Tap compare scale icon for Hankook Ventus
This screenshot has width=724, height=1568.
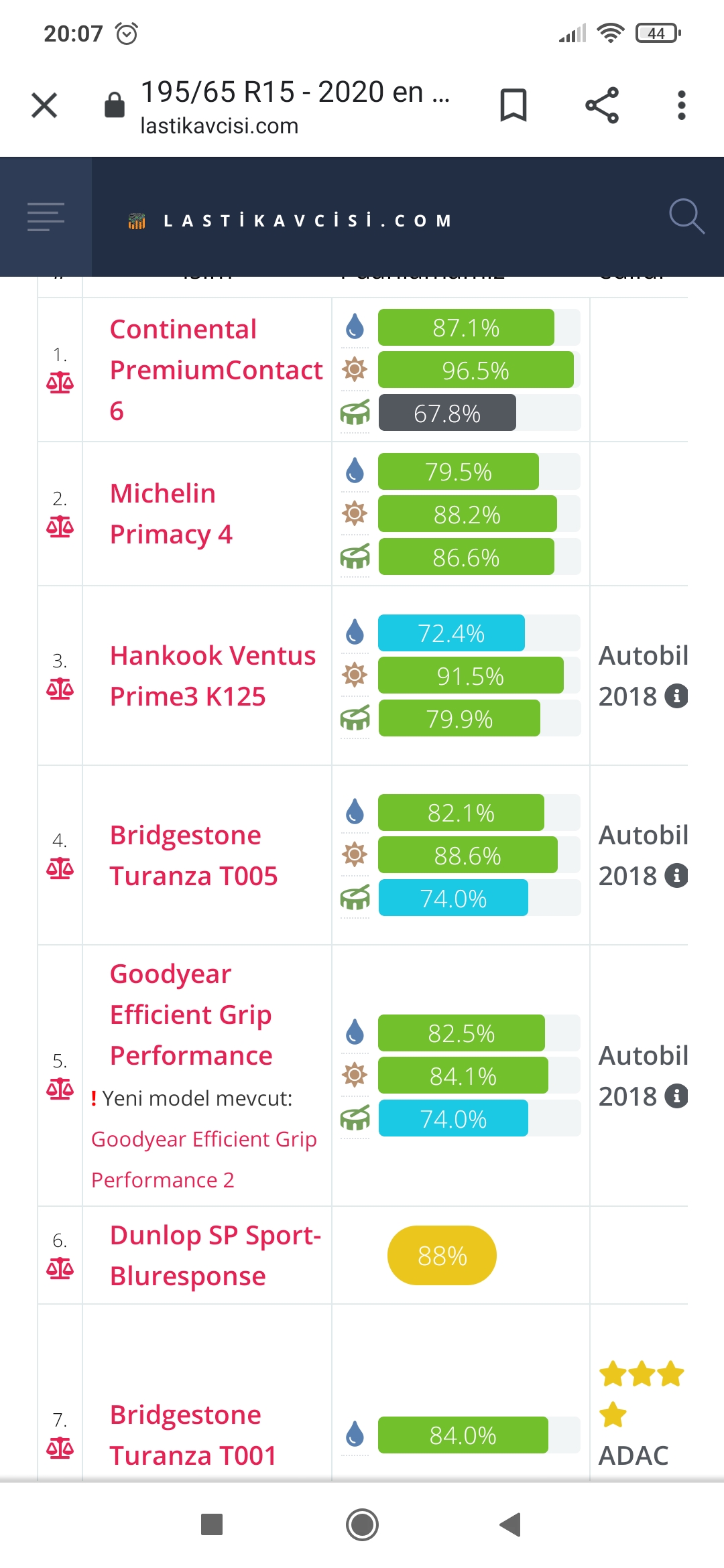click(60, 689)
